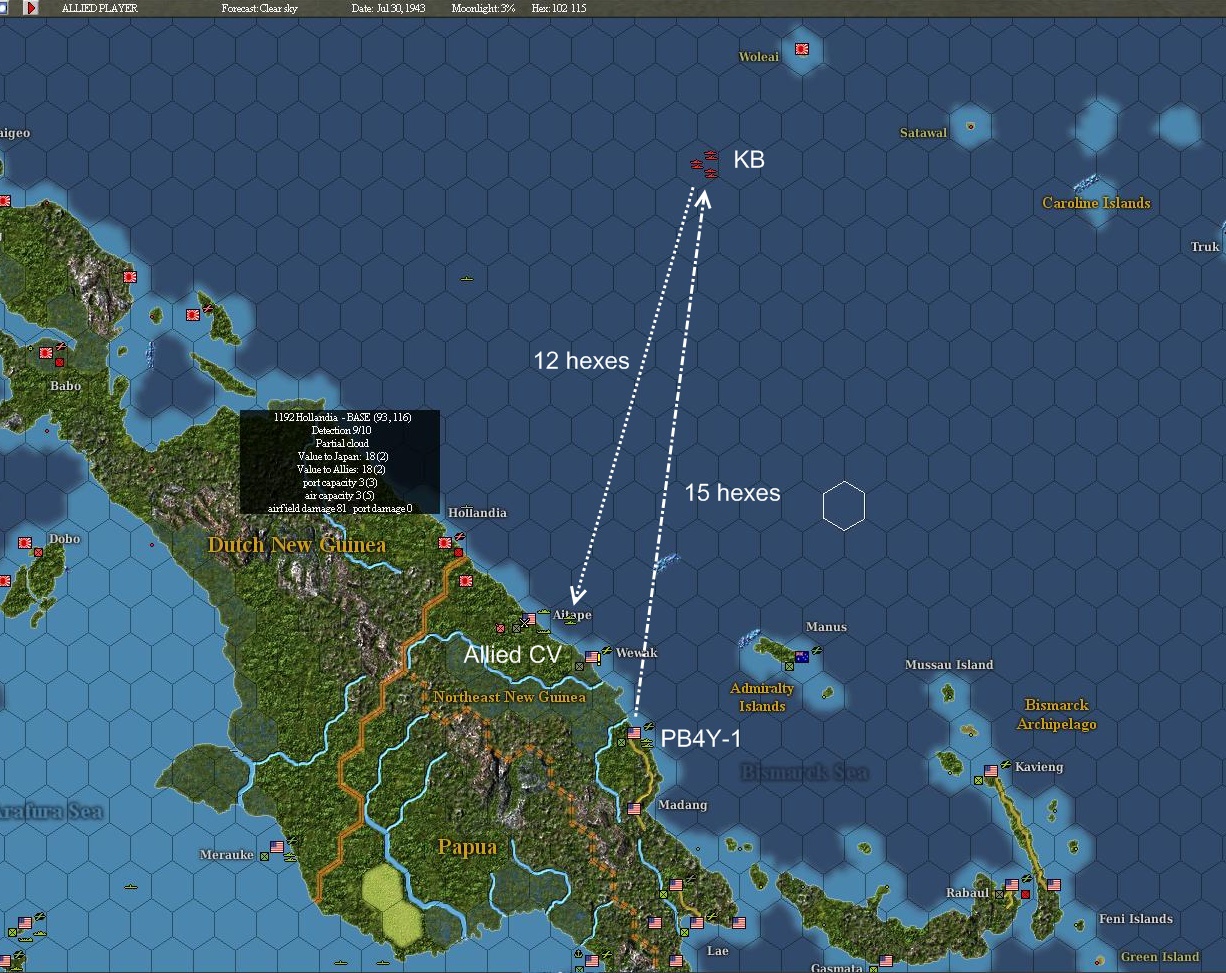Click the Lae map label
The image size is (1226, 973).
717,951
